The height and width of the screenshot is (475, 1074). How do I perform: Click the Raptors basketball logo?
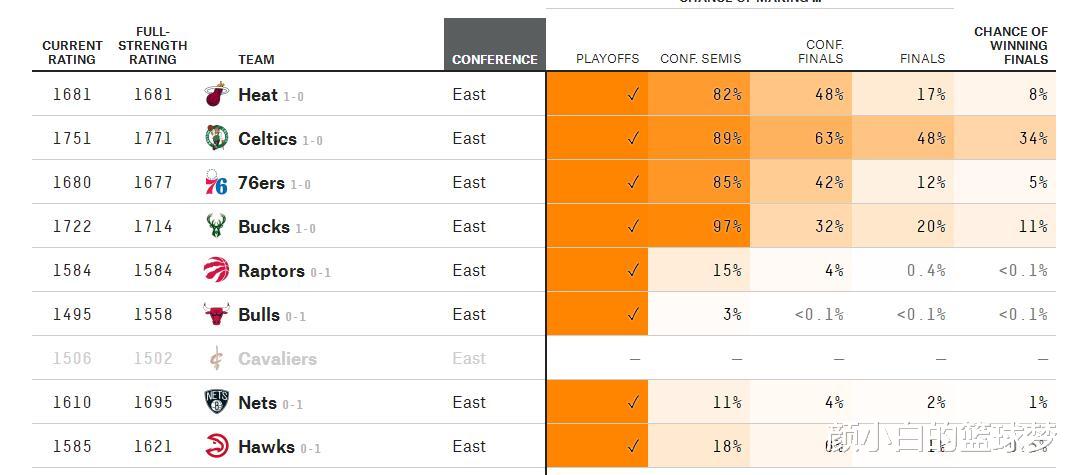(x=216, y=270)
